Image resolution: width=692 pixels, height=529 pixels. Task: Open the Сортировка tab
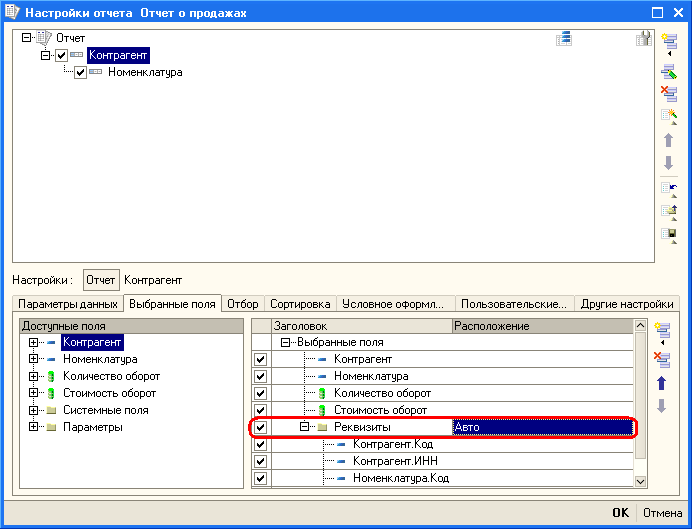[x=300, y=304]
